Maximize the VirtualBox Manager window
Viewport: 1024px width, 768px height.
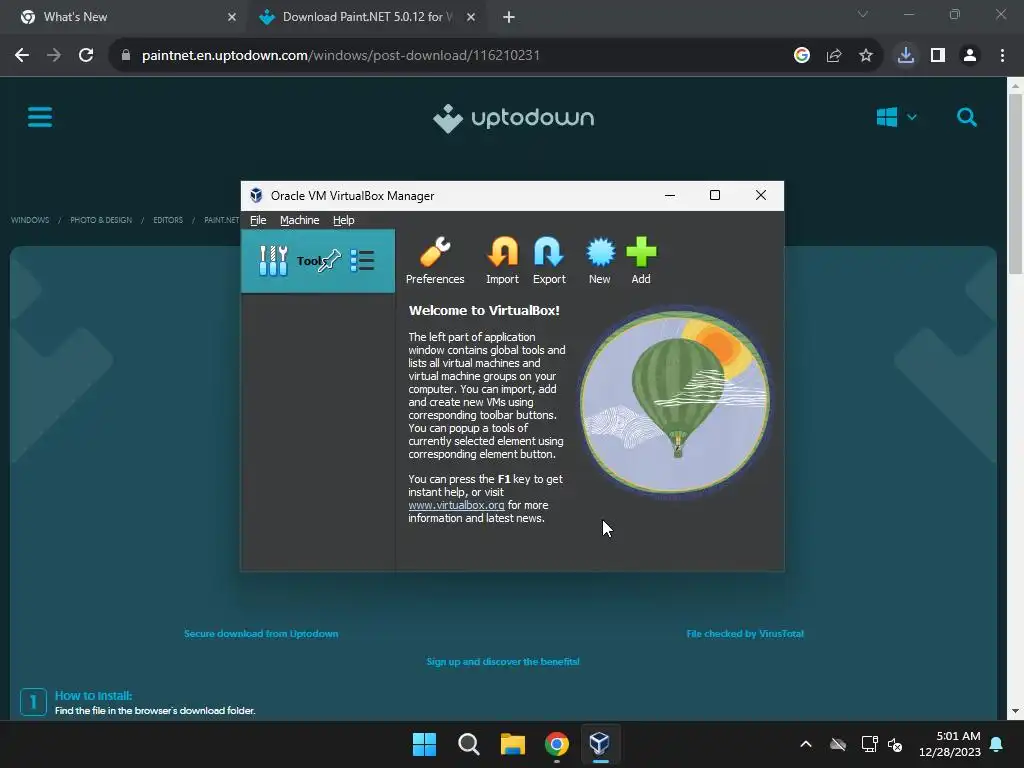click(x=715, y=195)
